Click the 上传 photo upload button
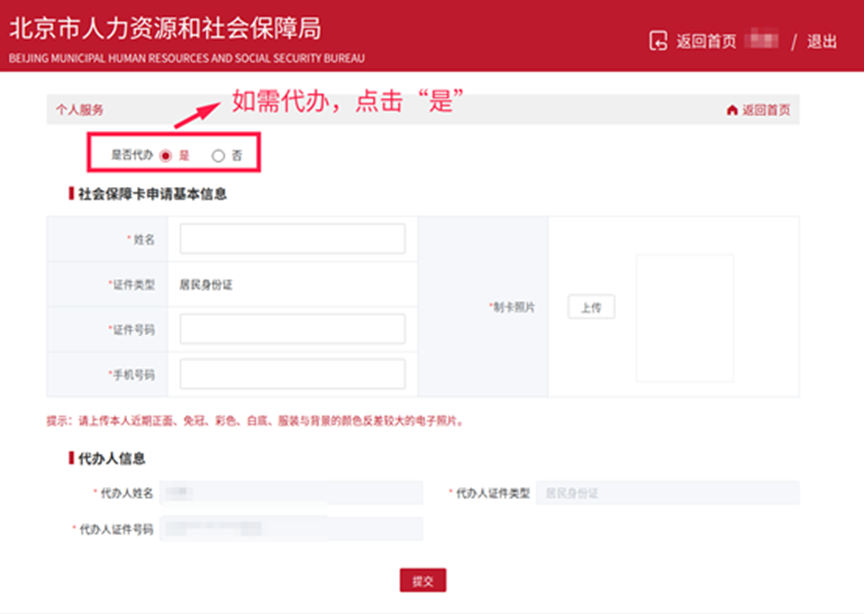The height and width of the screenshot is (614, 864). [x=591, y=307]
